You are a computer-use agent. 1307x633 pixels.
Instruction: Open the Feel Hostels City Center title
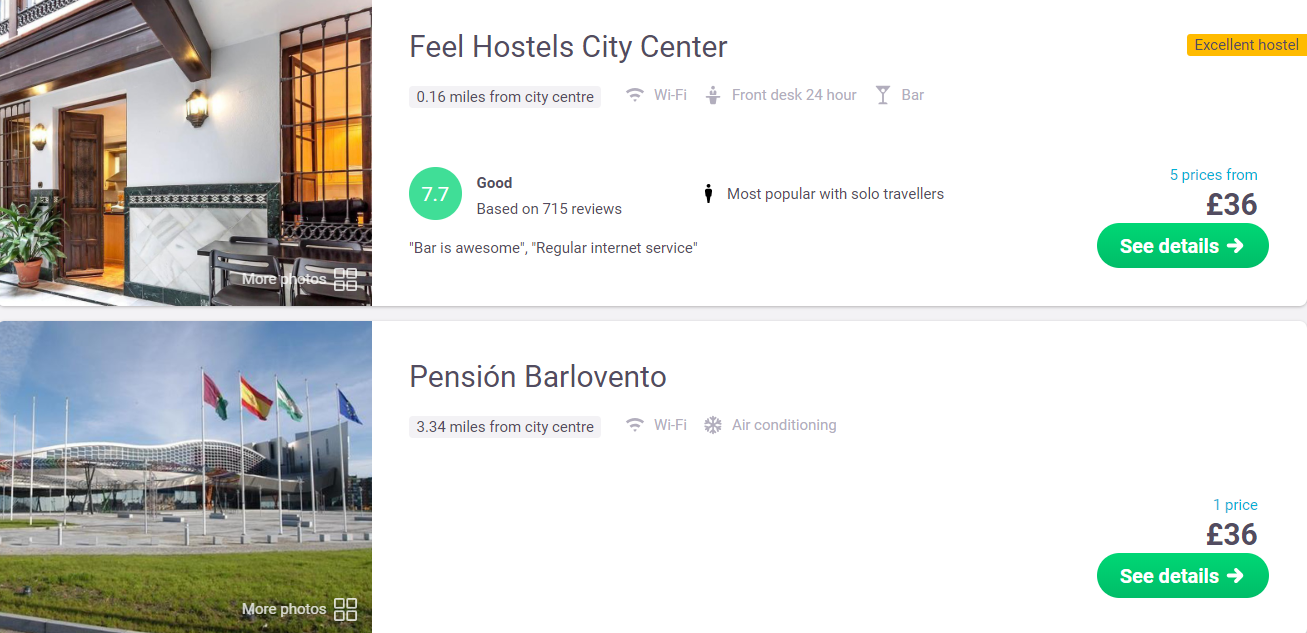click(568, 46)
